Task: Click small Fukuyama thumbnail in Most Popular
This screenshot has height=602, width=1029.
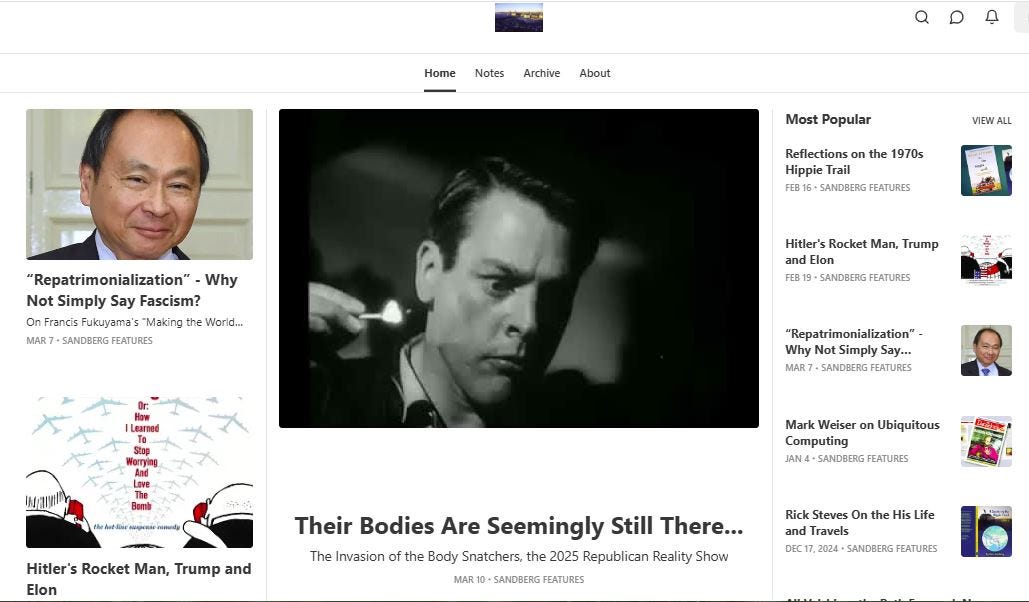Action: (986, 351)
